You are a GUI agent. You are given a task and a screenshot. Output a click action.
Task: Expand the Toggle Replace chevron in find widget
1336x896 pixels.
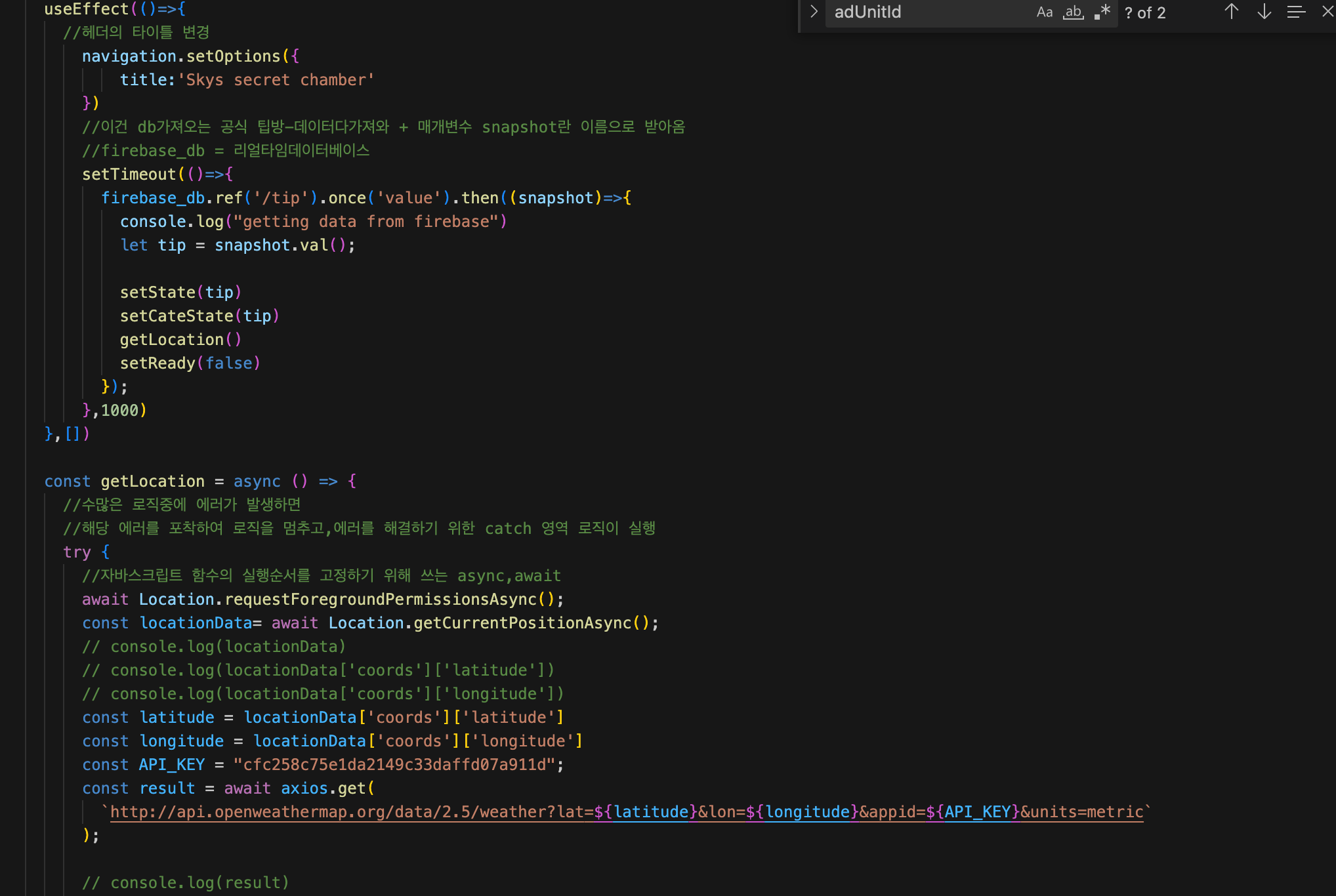pyautogui.click(x=814, y=12)
